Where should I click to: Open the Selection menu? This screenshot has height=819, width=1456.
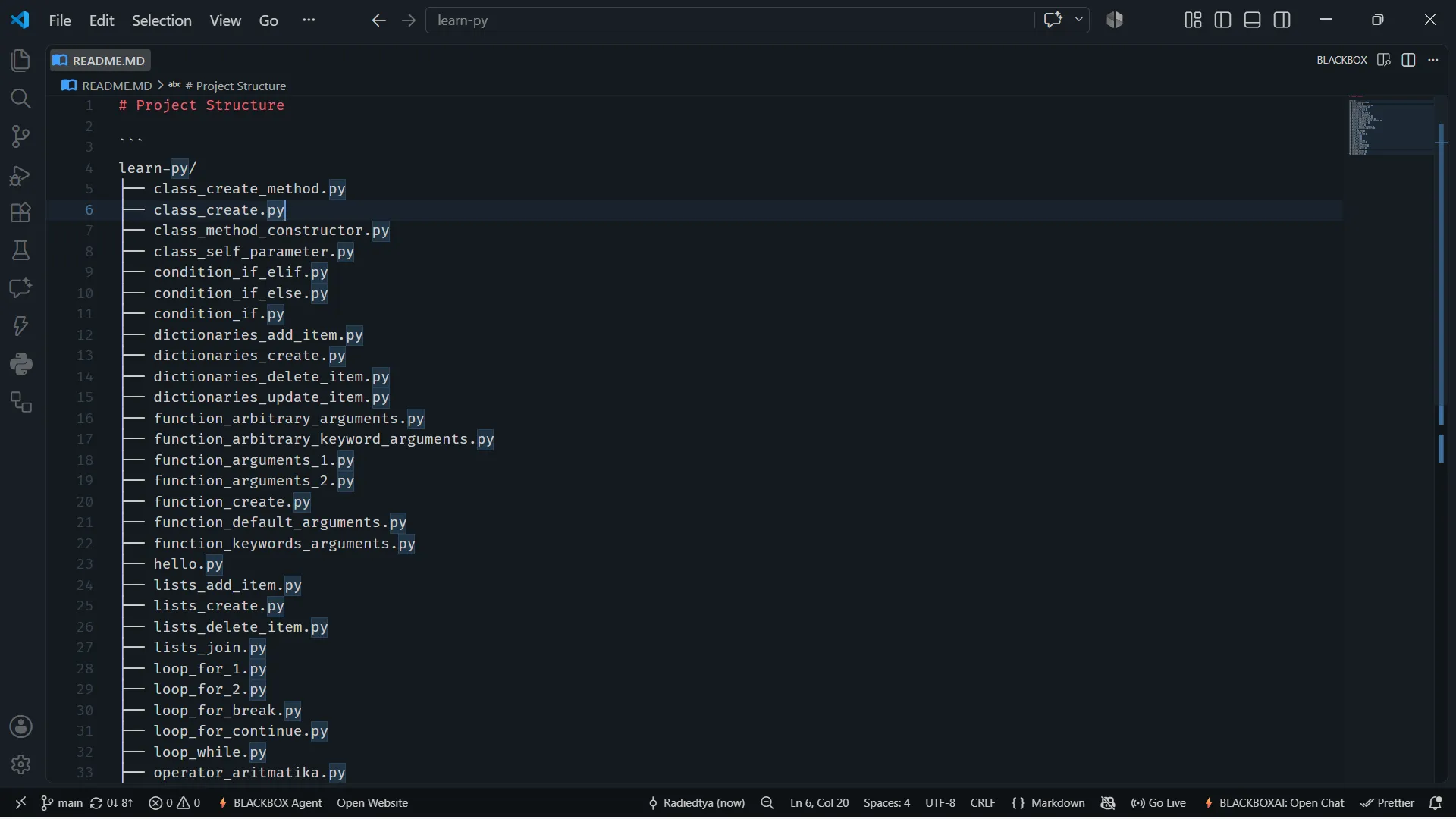[x=162, y=20]
